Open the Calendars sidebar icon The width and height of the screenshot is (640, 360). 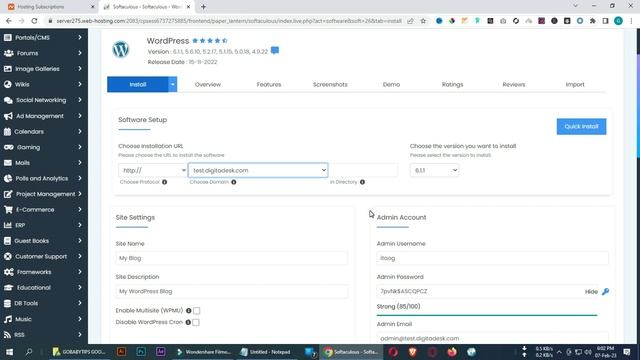point(7,131)
